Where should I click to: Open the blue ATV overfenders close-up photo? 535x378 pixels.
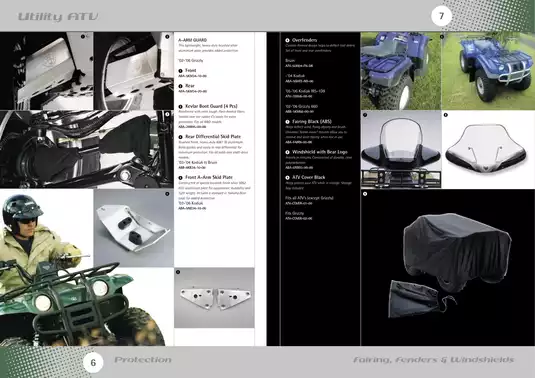(401, 71)
